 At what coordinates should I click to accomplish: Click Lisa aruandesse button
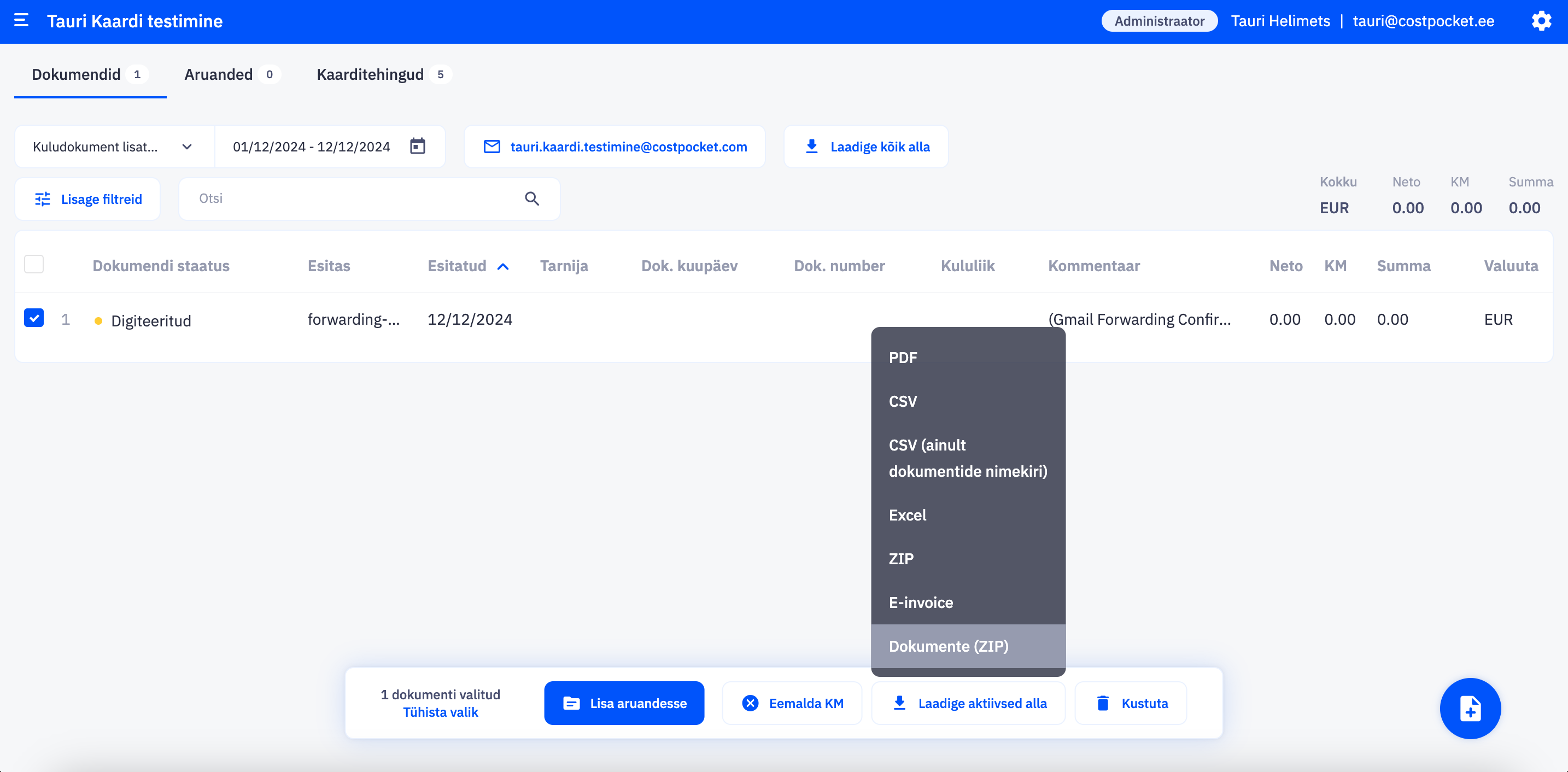(x=624, y=703)
